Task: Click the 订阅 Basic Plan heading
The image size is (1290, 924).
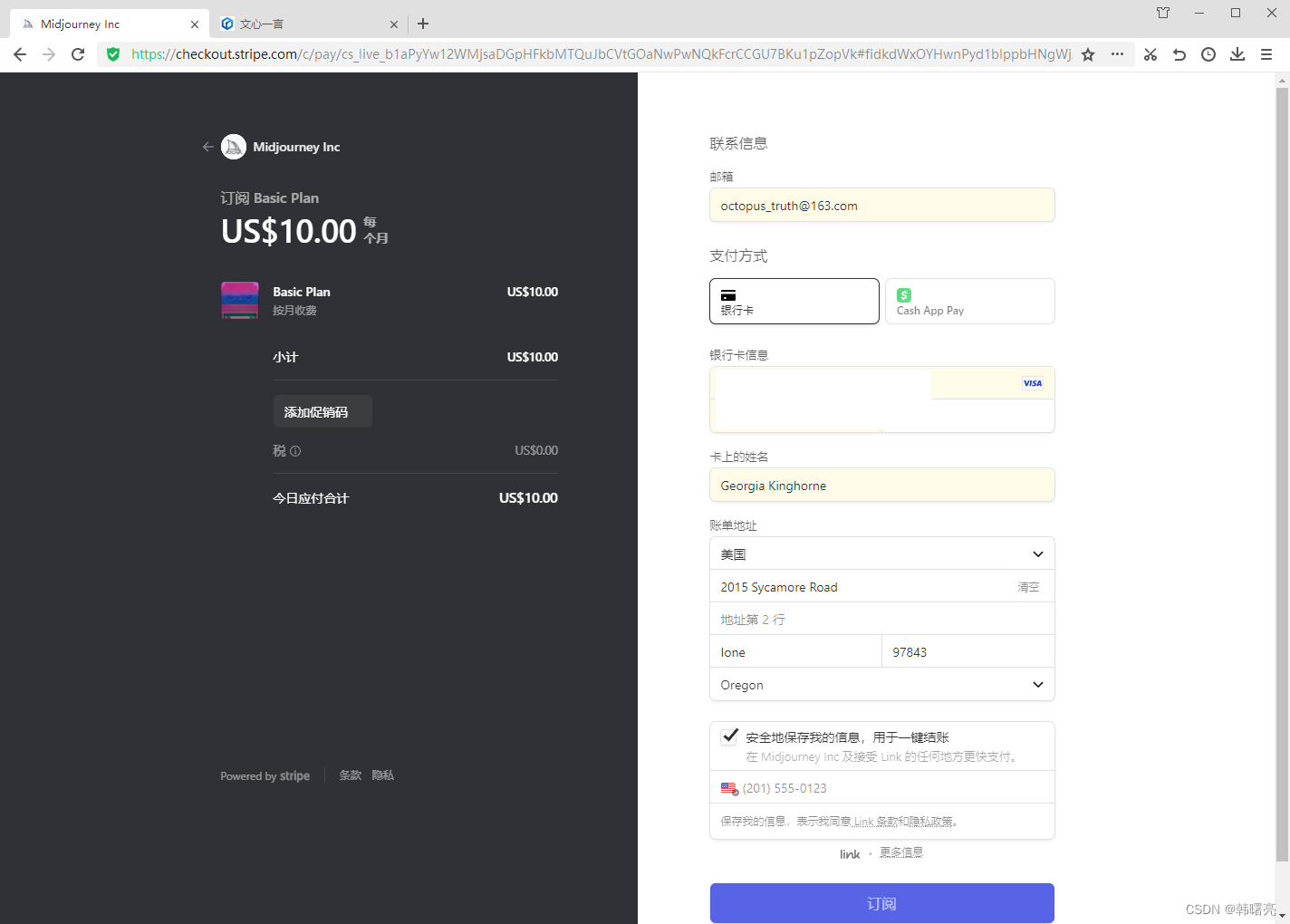Action: point(270,197)
